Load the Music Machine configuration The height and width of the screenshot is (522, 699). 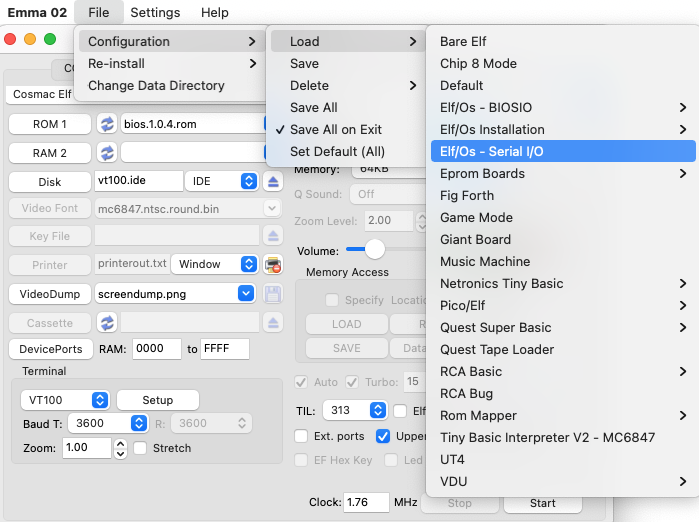563,261
